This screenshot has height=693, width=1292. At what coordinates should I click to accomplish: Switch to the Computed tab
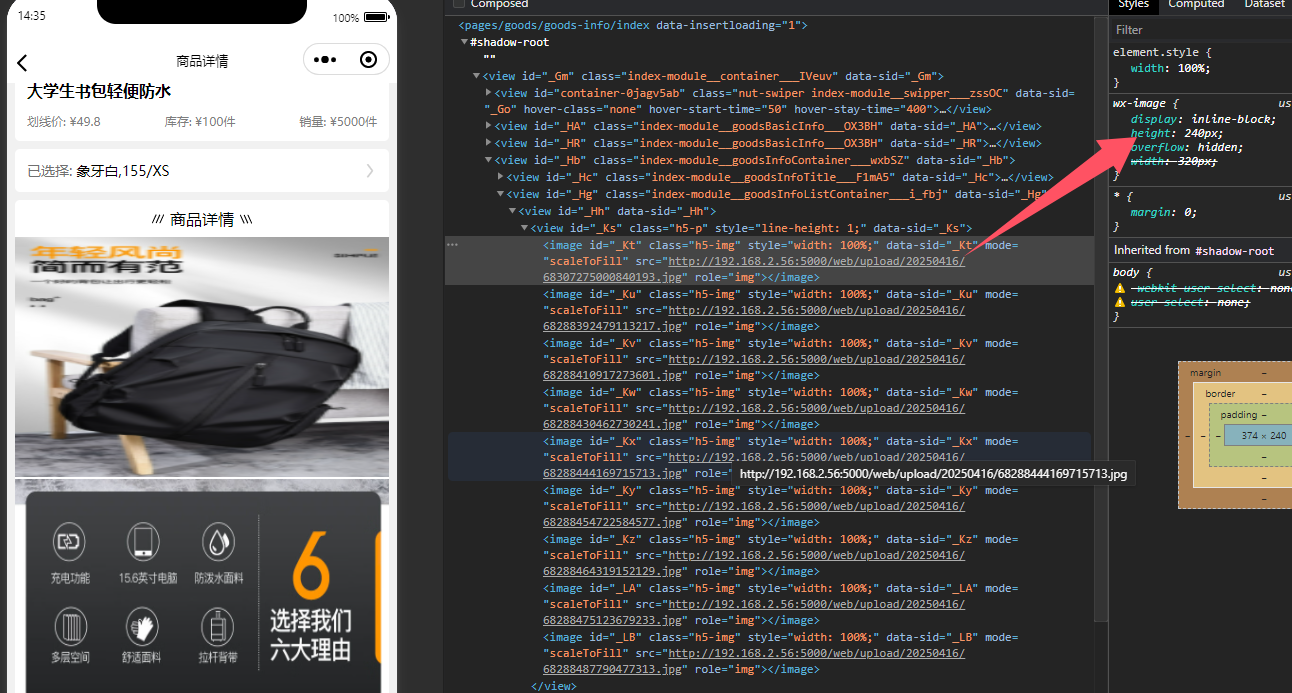coord(1196,5)
